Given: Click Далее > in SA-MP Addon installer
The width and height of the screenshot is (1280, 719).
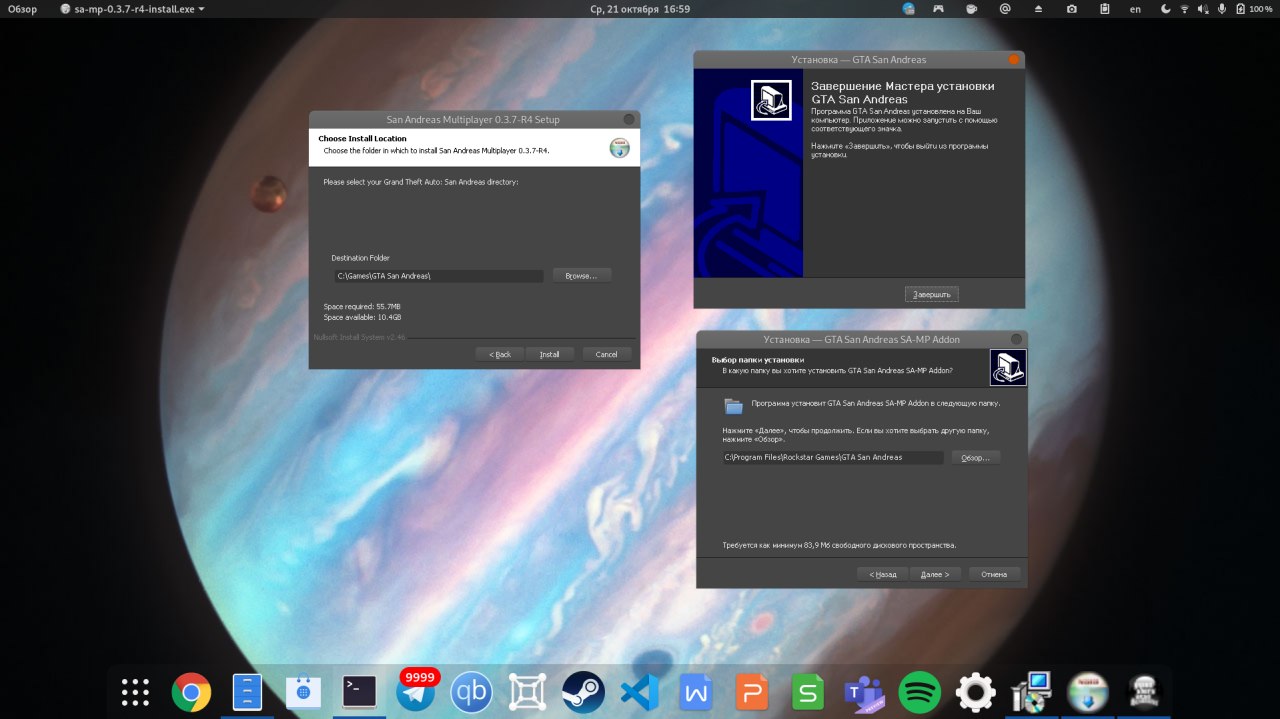Looking at the screenshot, I should click(x=936, y=574).
